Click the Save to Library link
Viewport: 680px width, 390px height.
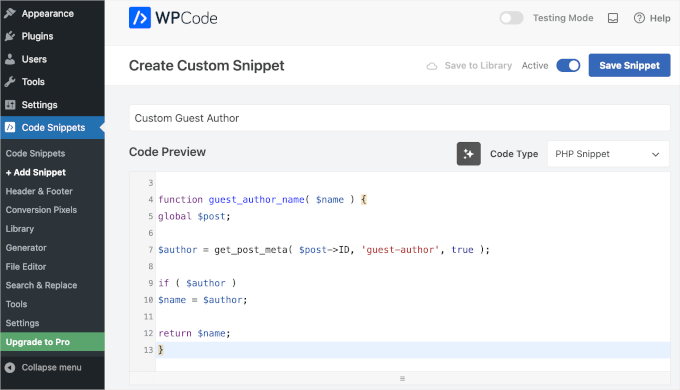(478, 66)
